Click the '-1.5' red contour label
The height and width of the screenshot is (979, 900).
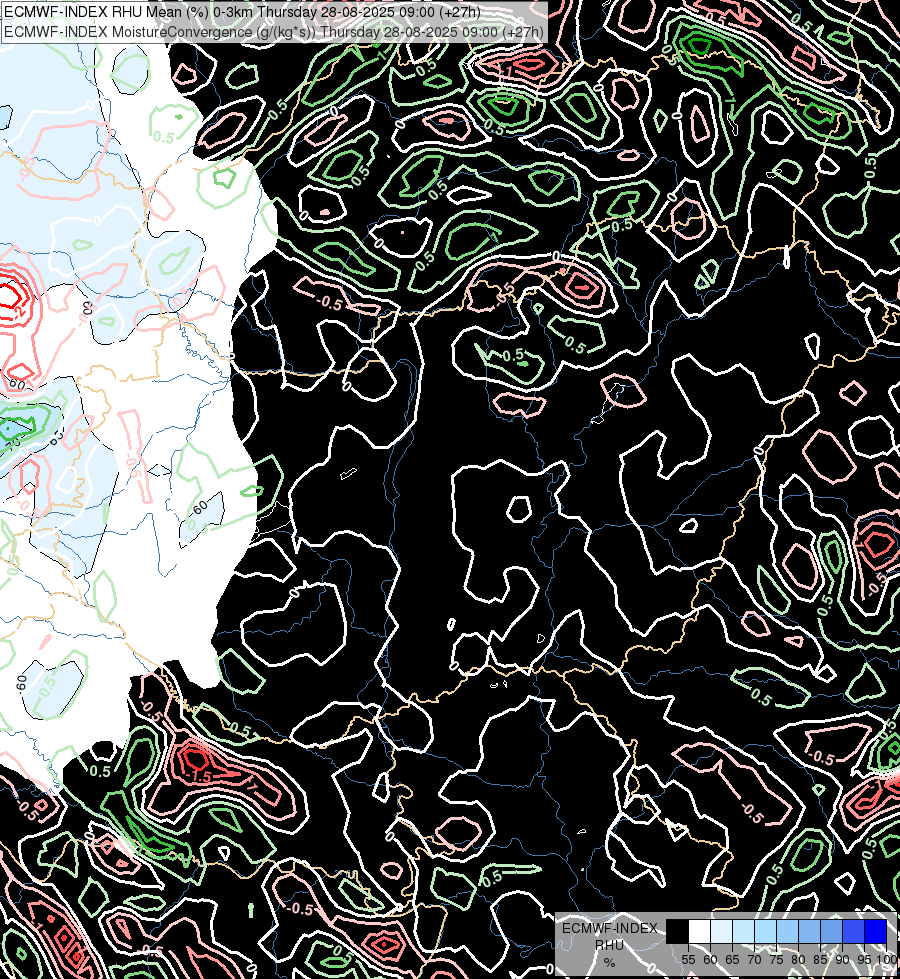tap(200, 775)
